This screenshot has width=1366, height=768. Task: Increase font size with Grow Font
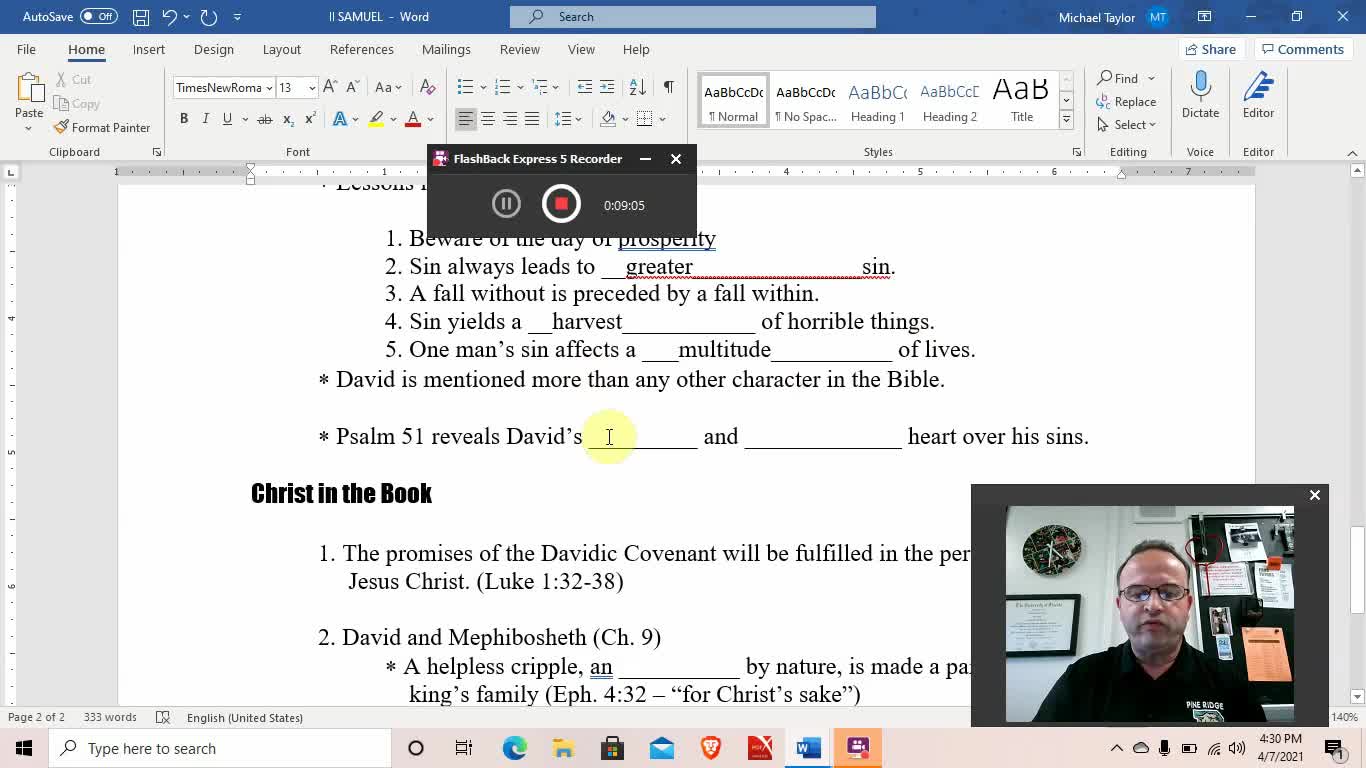330,87
